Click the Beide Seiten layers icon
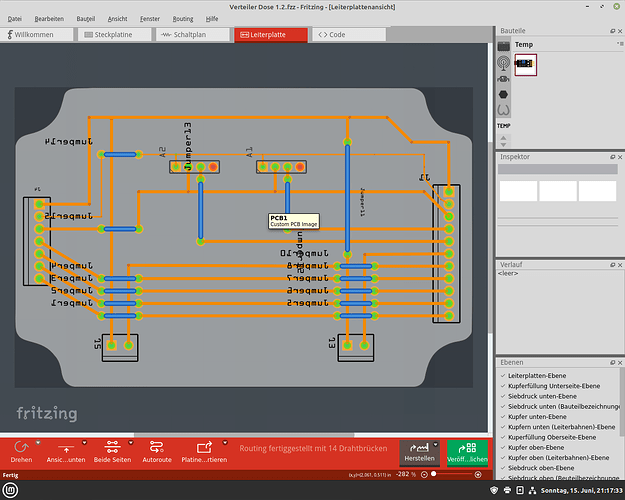625x500 pixels. coord(112,447)
